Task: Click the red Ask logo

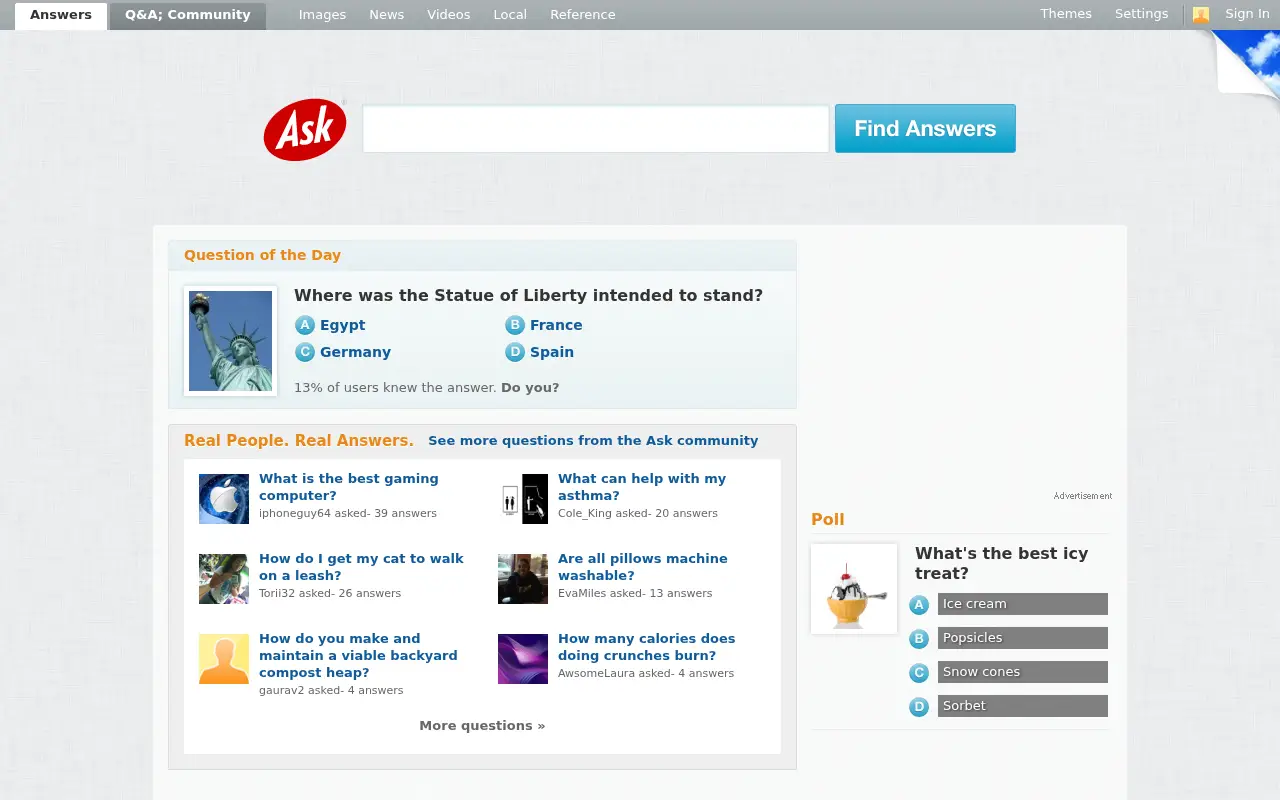Action: click(305, 129)
